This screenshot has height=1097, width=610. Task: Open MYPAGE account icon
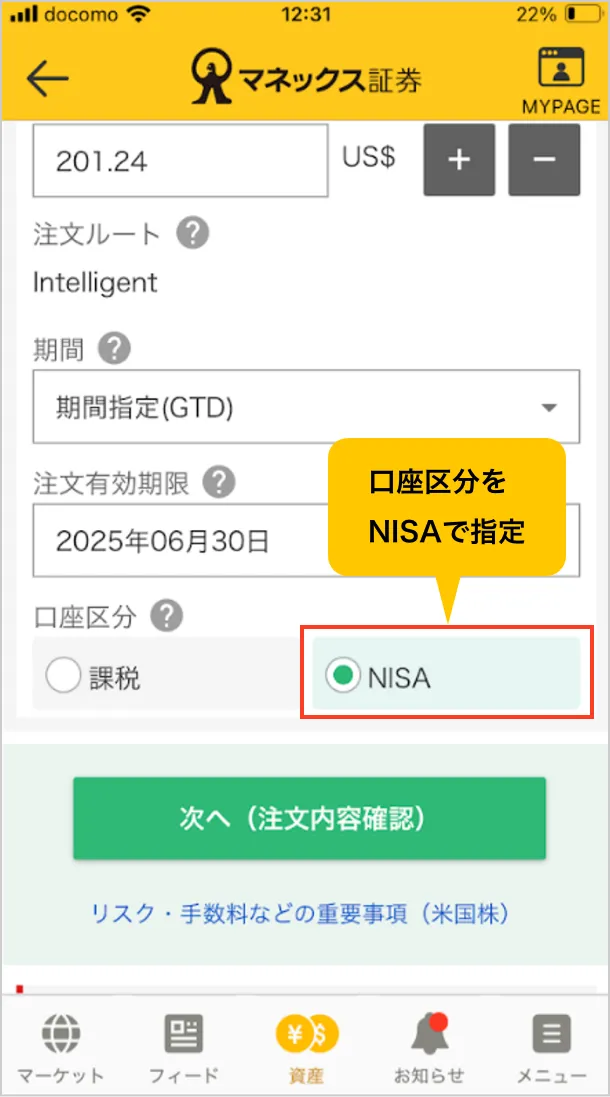coord(560,79)
